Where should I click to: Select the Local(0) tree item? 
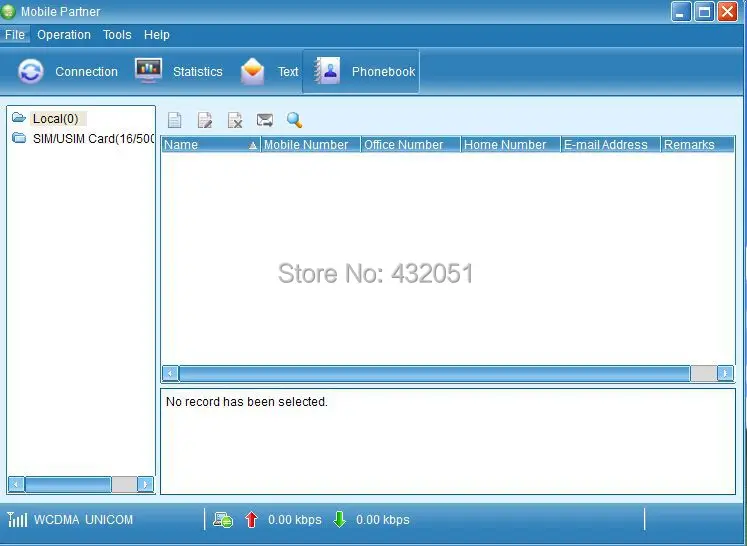(56, 118)
